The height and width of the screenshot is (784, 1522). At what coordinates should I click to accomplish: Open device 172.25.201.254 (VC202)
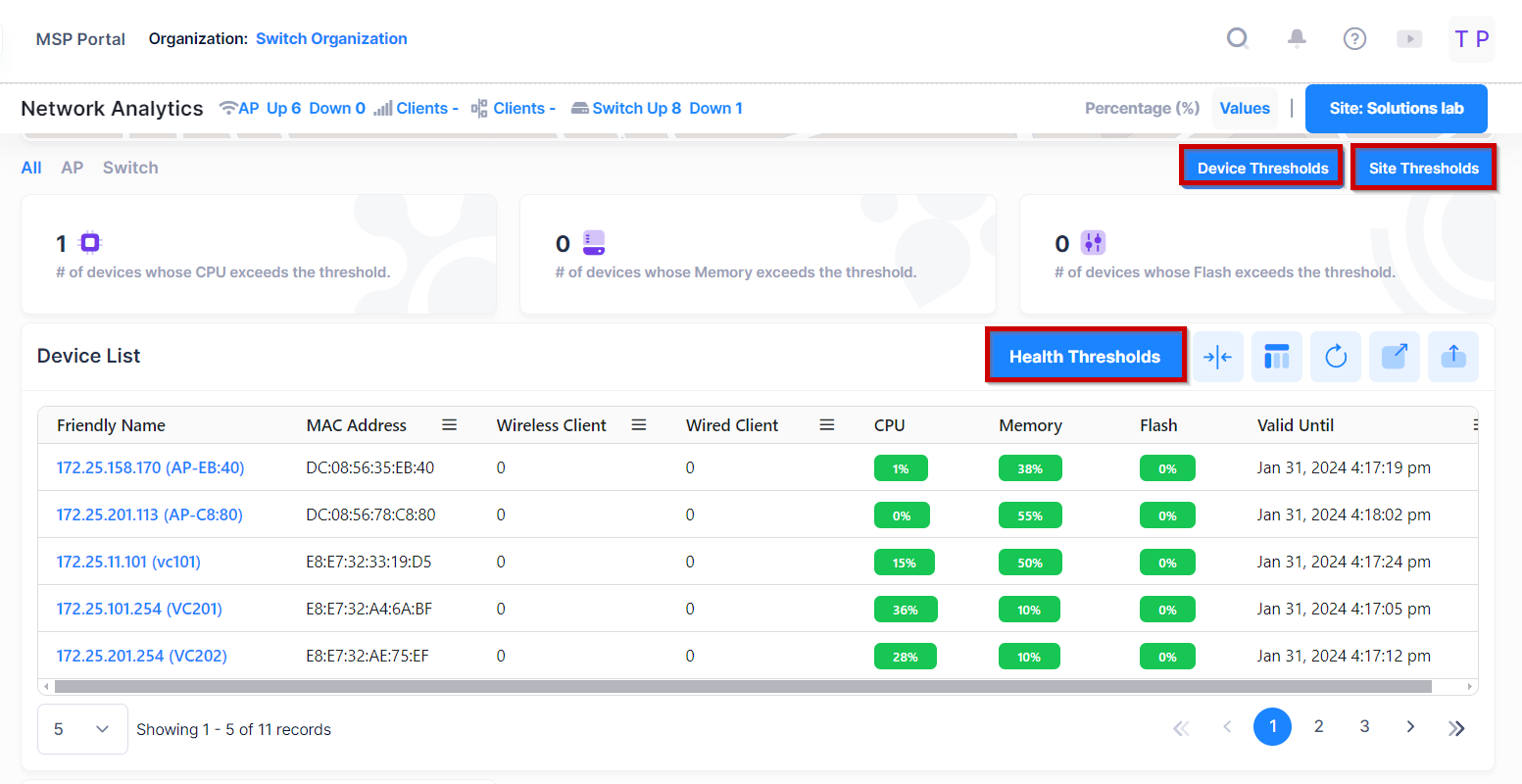click(141, 656)
